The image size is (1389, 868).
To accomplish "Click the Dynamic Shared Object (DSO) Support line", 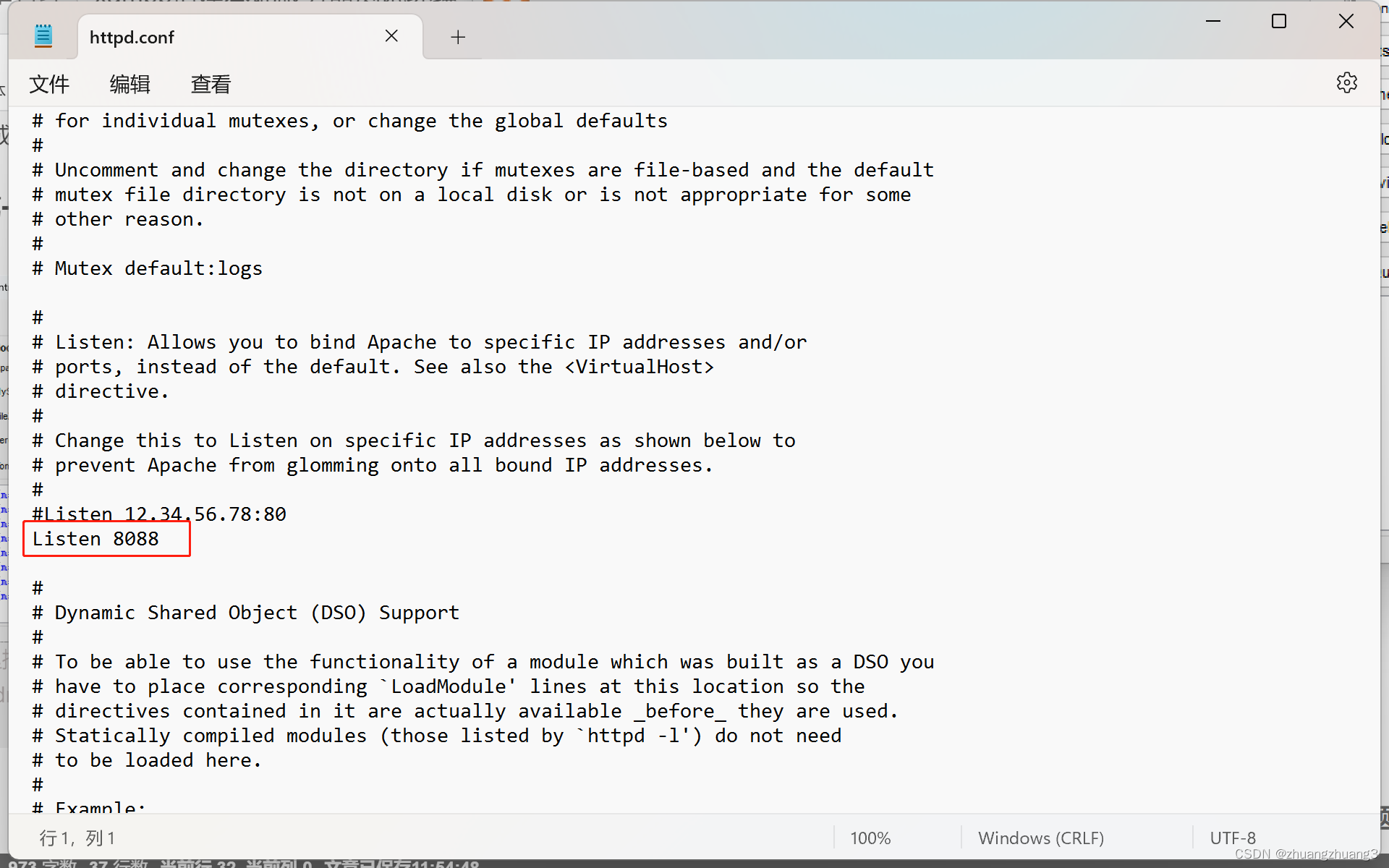I will (257, 613).
